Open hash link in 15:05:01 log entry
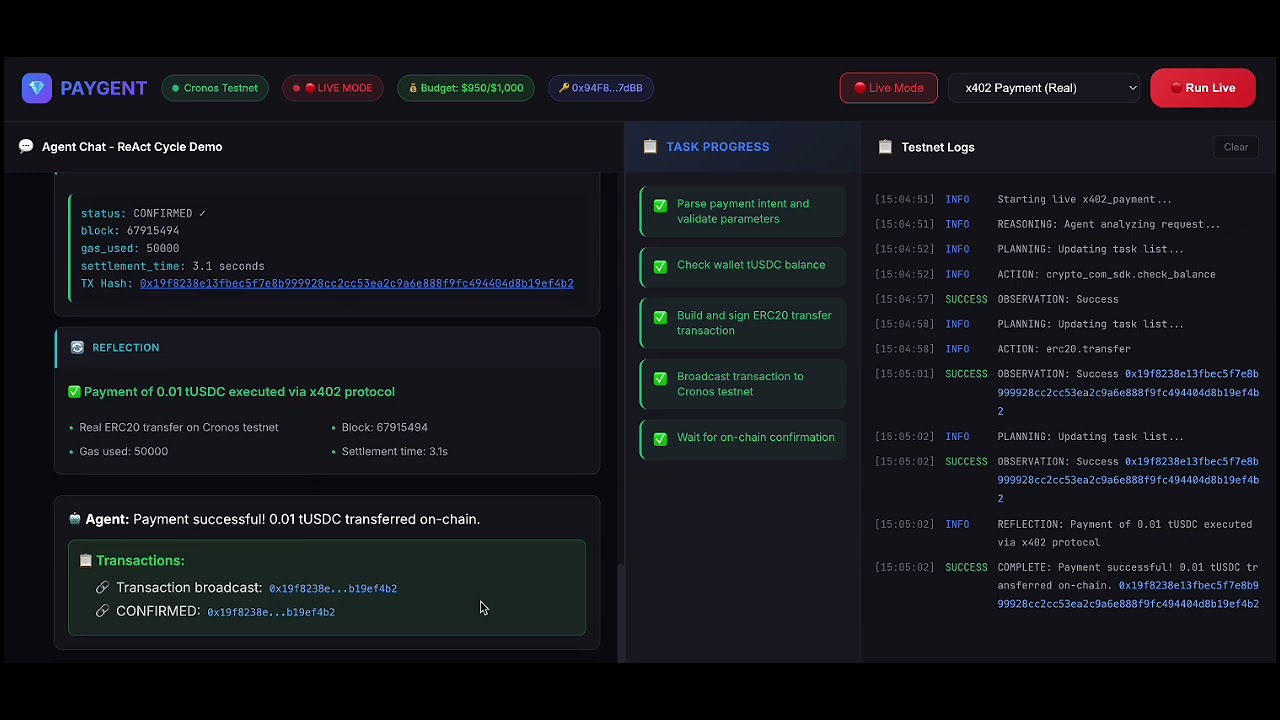The height and width of the screenshot is (720, 1280). click(x=1128, y=393)
